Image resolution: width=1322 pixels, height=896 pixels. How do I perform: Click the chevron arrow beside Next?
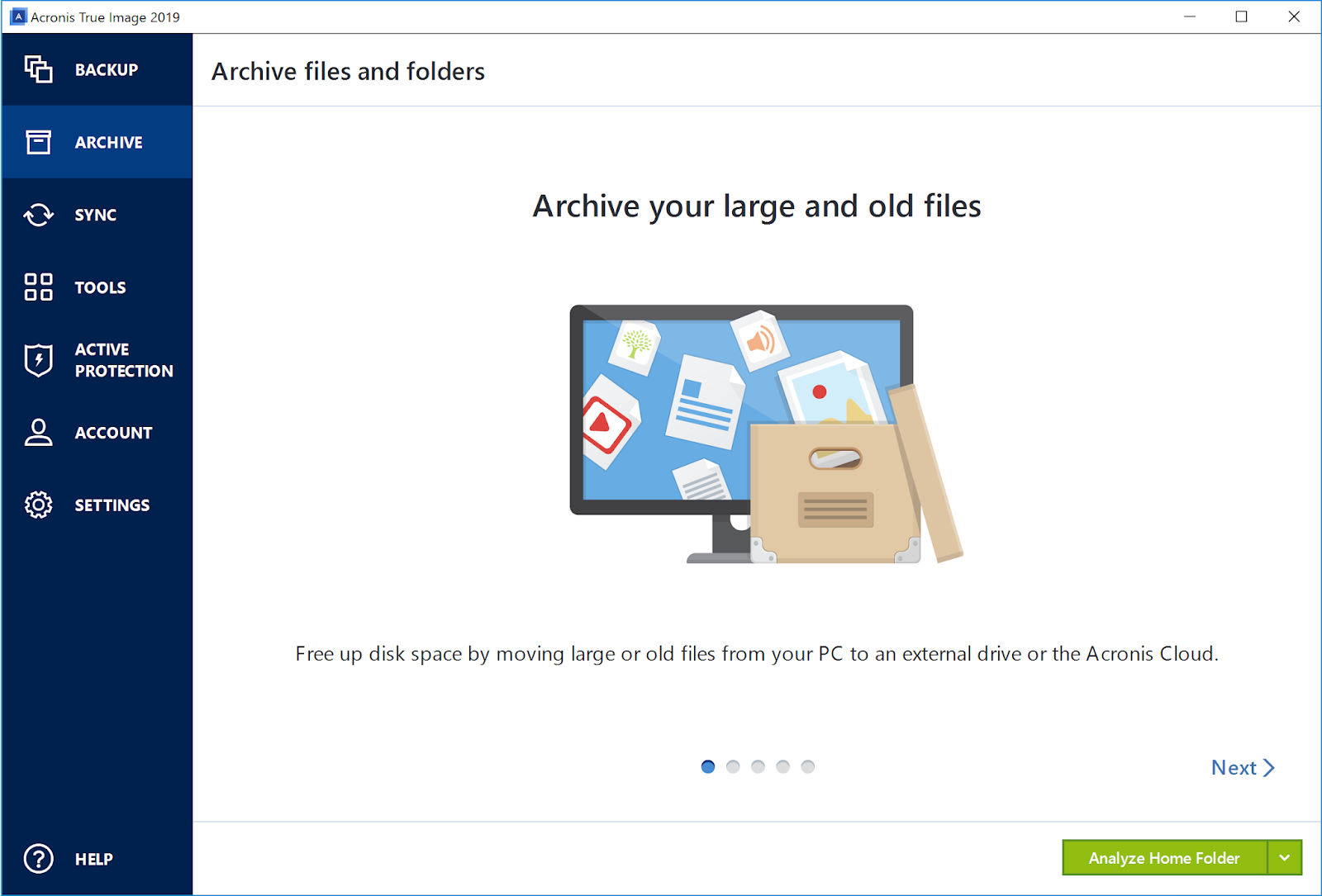(1269, 768)
